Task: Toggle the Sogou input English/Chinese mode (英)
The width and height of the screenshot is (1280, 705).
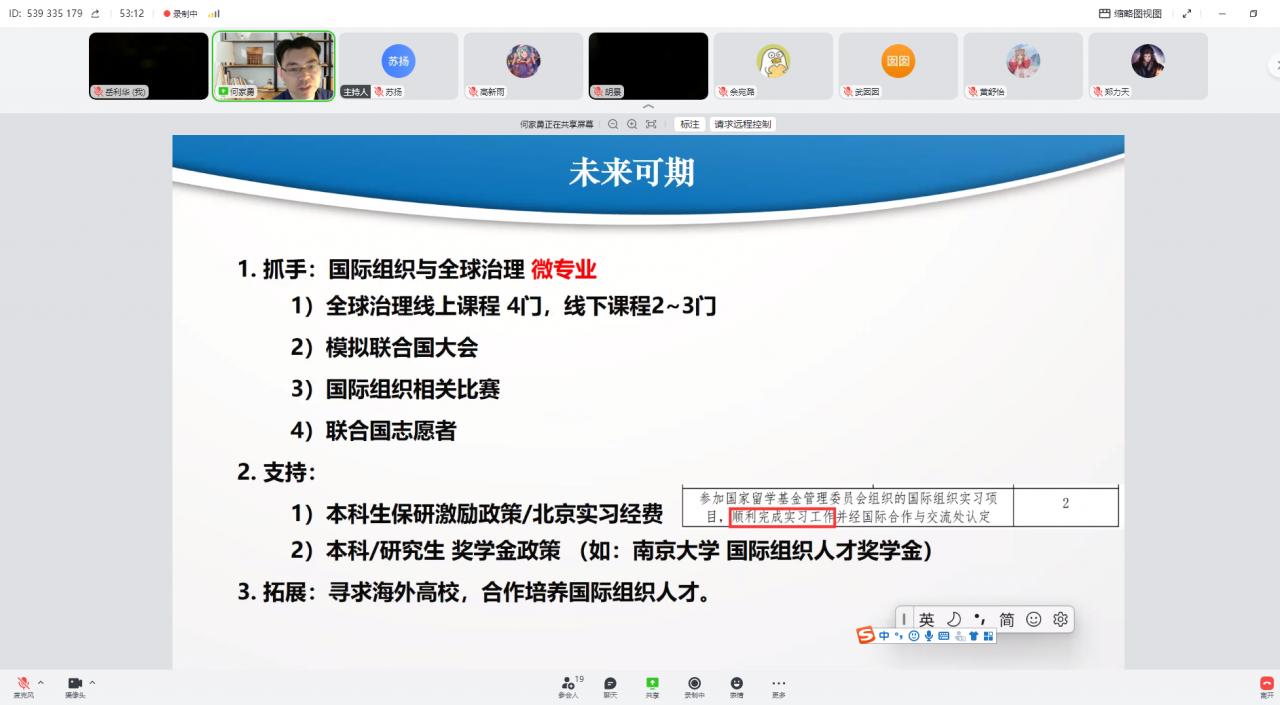Action: click(927, 619)
